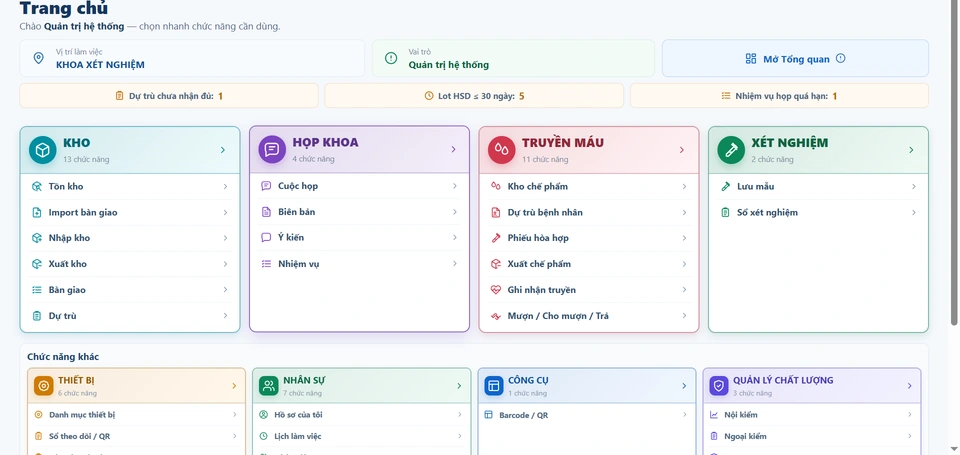The height and width of the screenshot is (455, 960).
Task: Click the Nhiệm vụ họp quá hạn alert
Action: (779, 96)
